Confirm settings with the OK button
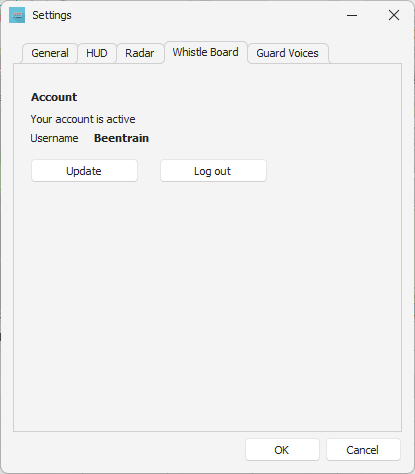This screenshot has width=415, height=474. [282, 450]
